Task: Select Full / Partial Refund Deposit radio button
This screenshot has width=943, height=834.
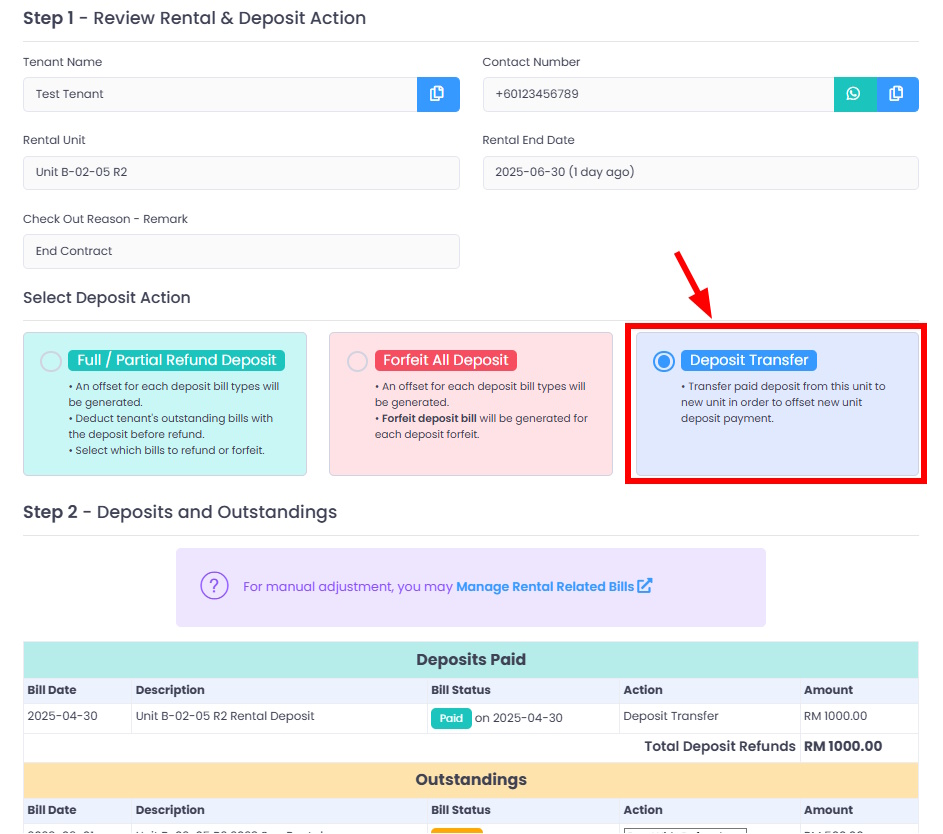Action: coord(51,361)
